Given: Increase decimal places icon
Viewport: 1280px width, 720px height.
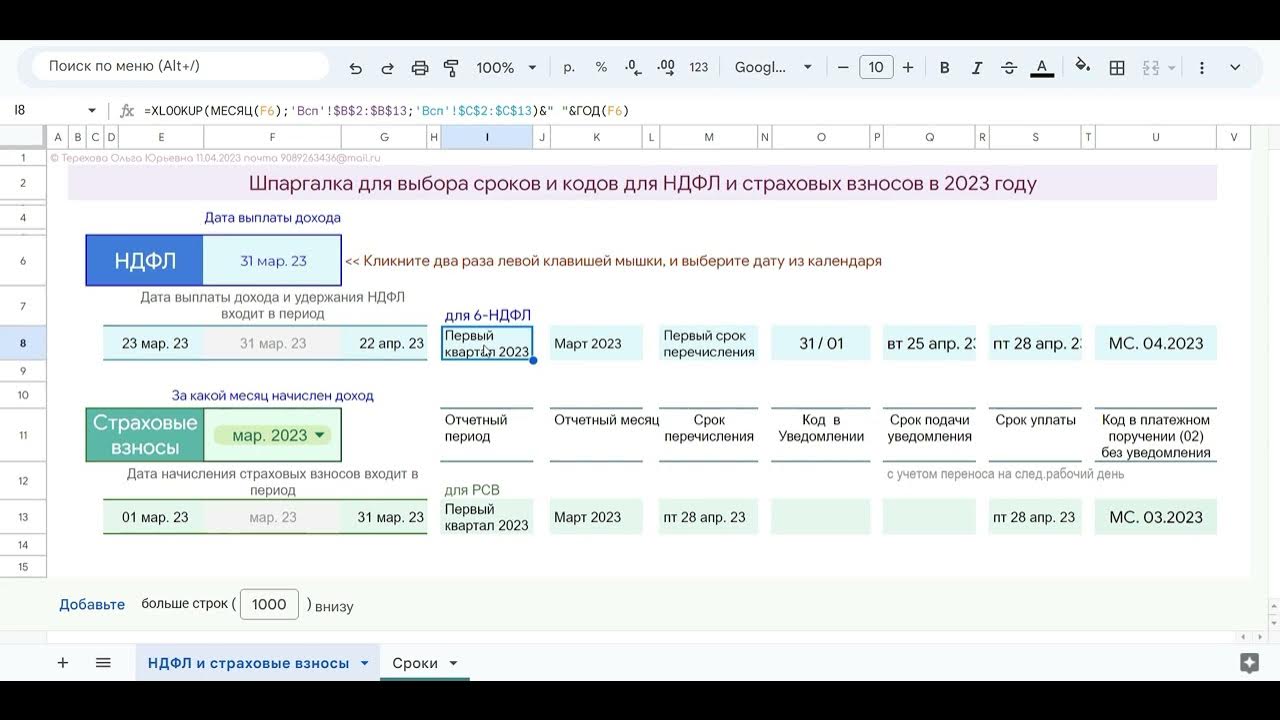Looking at the screenshot, I should tap(666, 67).
